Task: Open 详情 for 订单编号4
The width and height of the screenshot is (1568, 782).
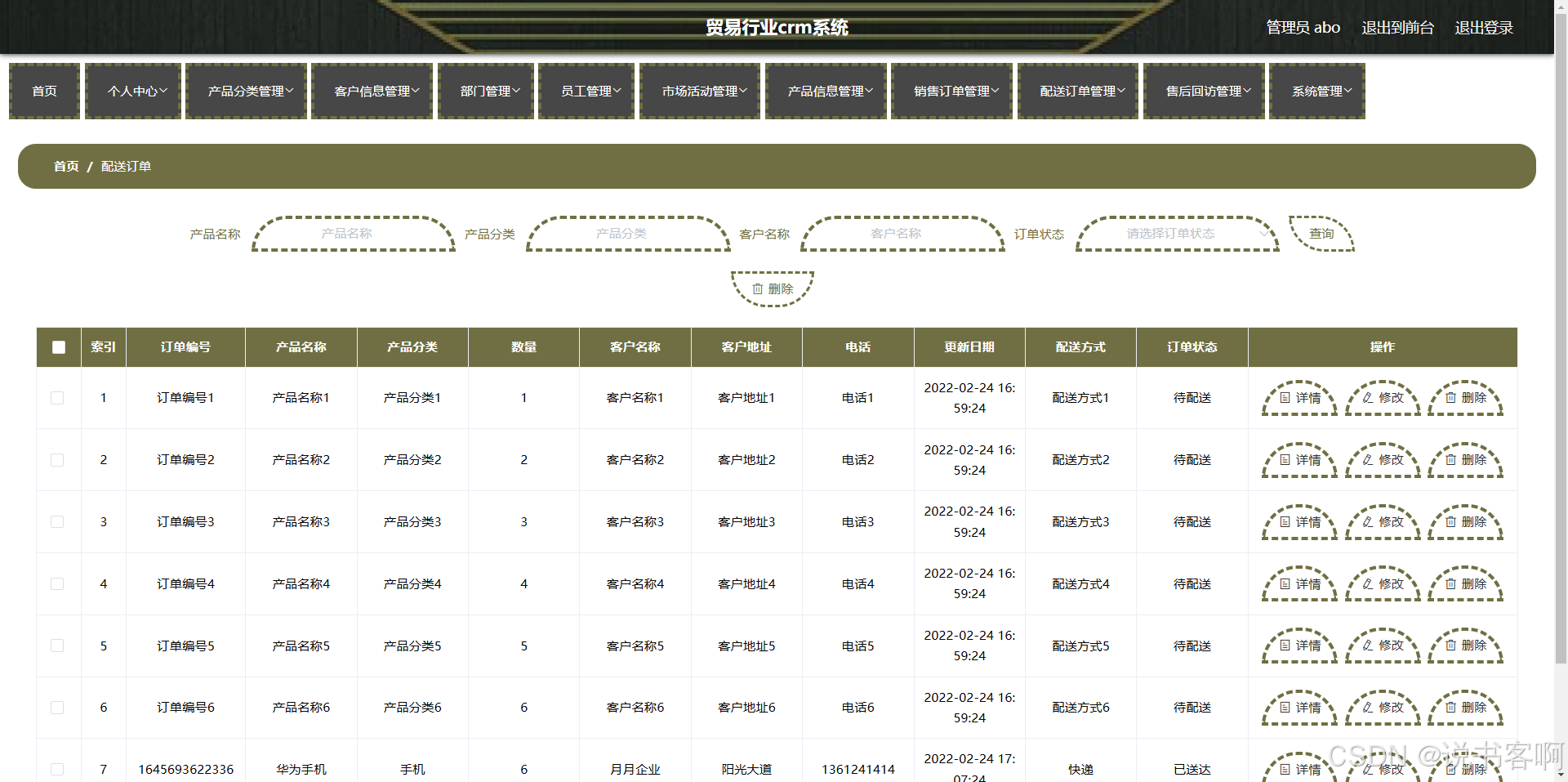Action: pos(1299,584)
